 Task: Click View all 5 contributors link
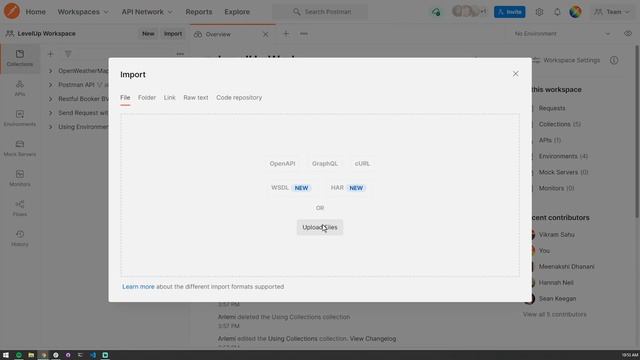coord(555,314)
